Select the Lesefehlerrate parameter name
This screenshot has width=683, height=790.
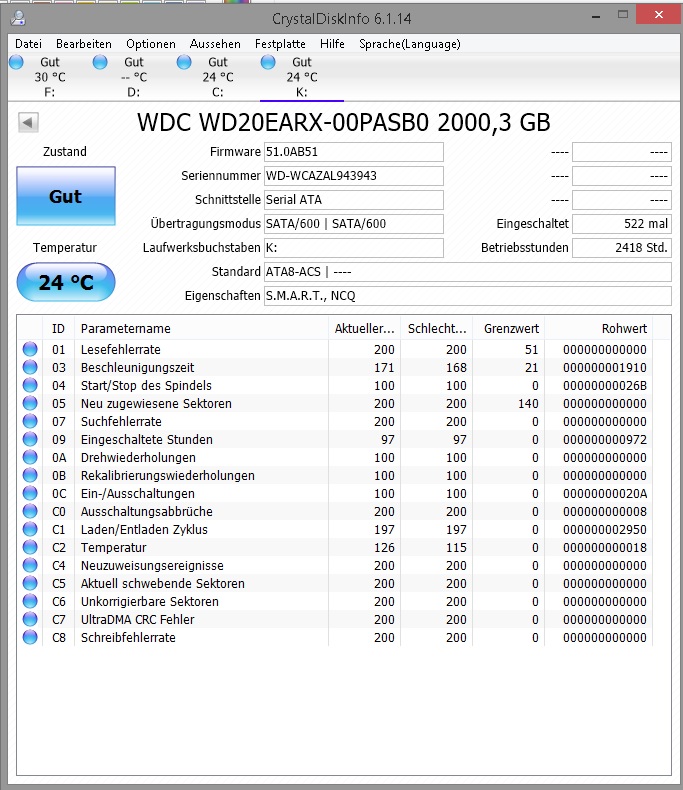click(120, 350)
